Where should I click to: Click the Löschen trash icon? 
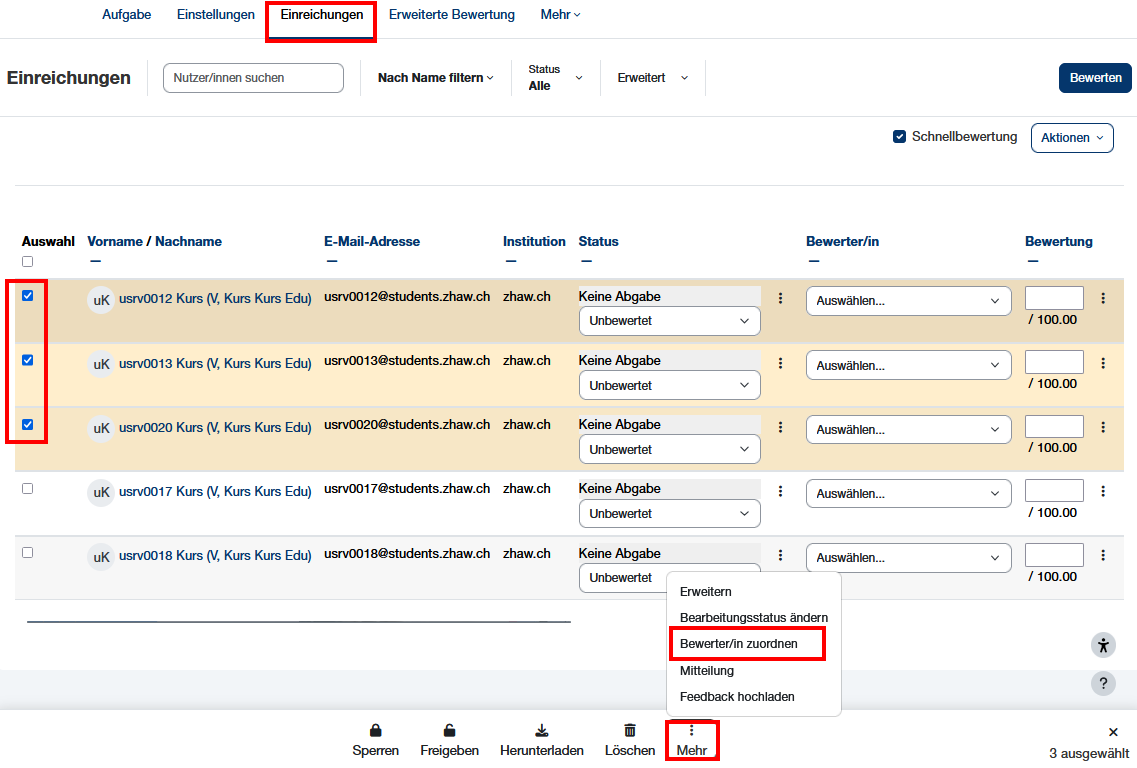[630, 731]
